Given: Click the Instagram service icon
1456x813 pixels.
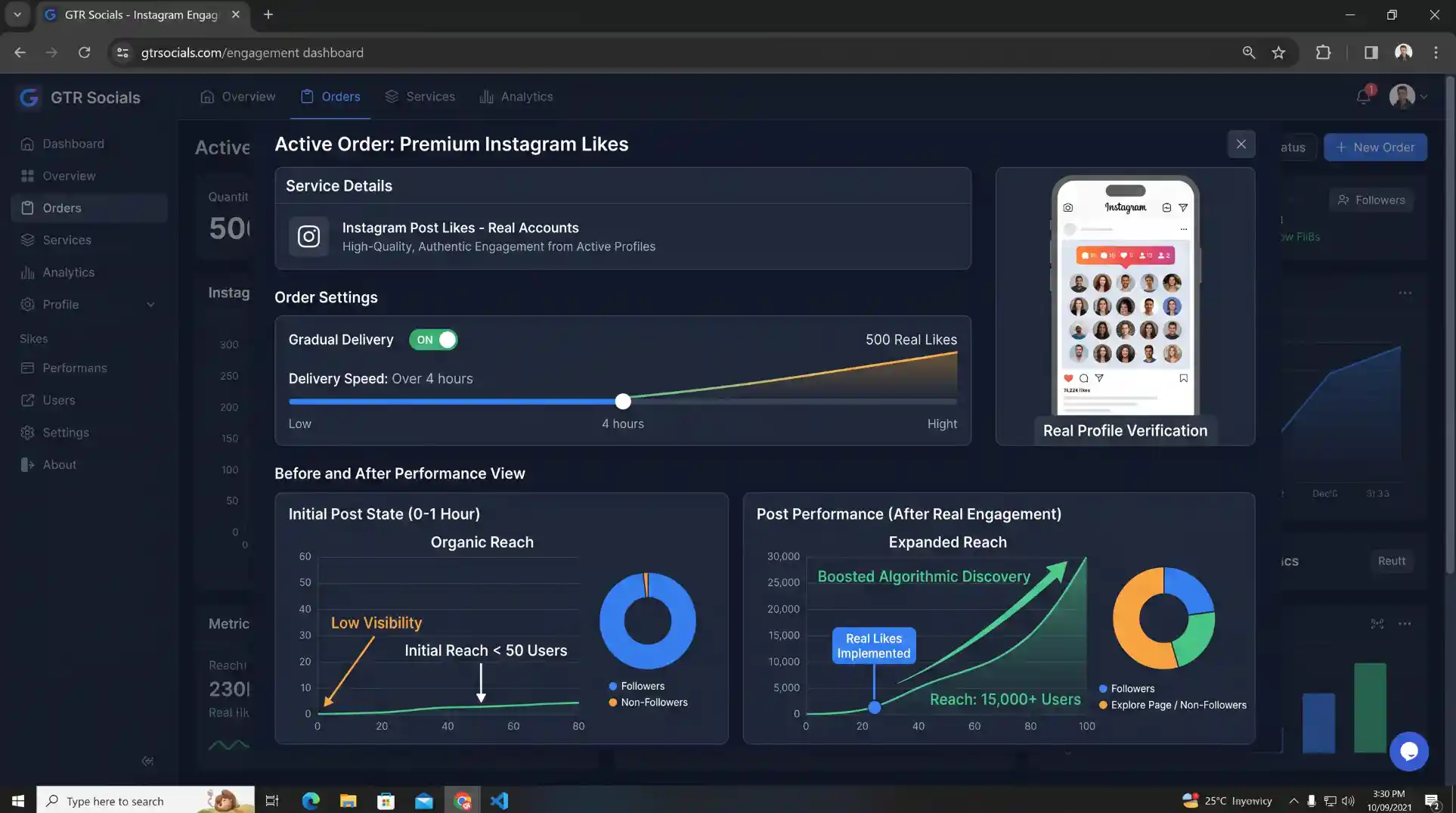Looking at the screenshot, I should pyautogui.click(x=308, y=237).
